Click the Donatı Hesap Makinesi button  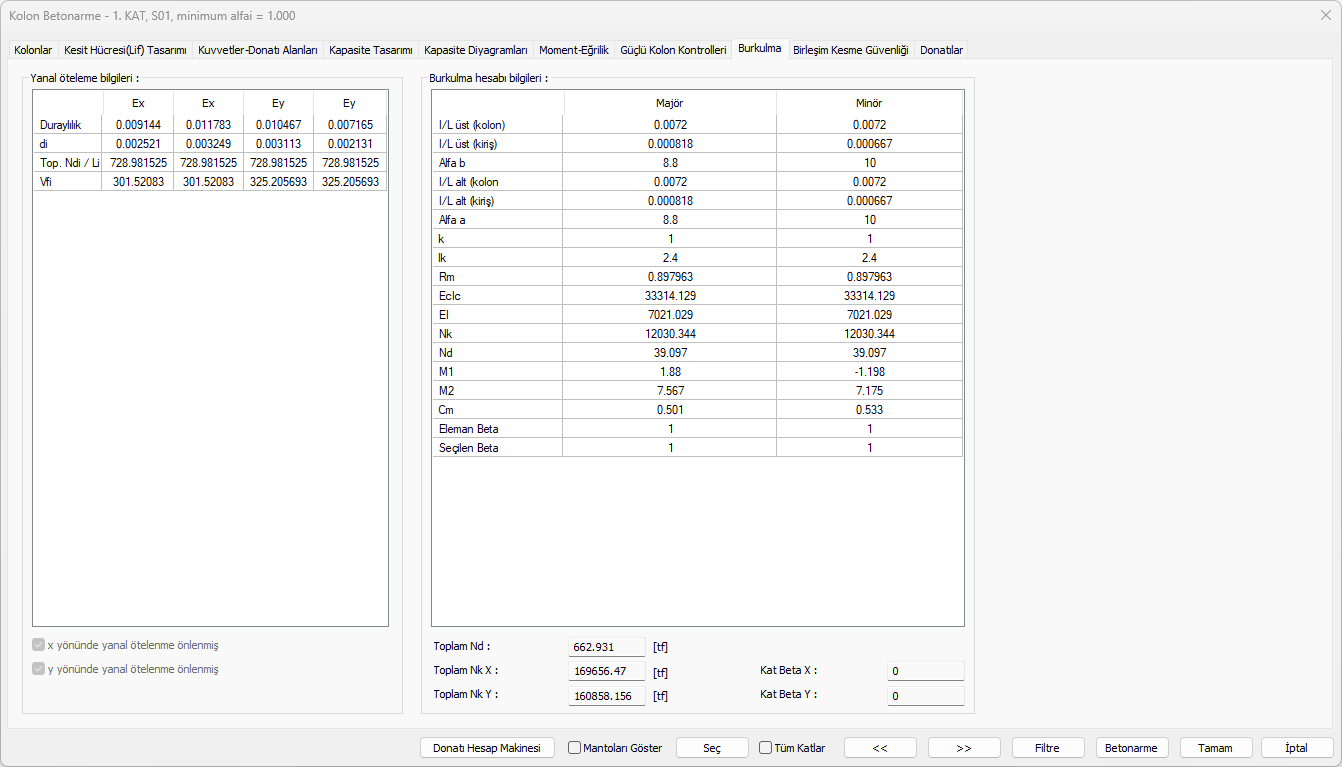(x=486, y=748)
